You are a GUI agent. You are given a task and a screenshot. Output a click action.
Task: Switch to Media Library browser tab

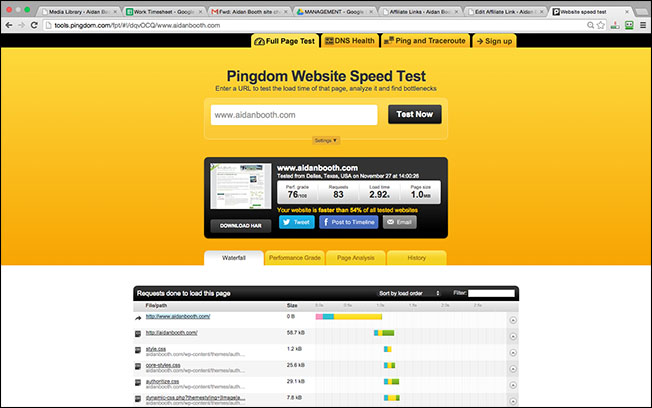point(78,12)
